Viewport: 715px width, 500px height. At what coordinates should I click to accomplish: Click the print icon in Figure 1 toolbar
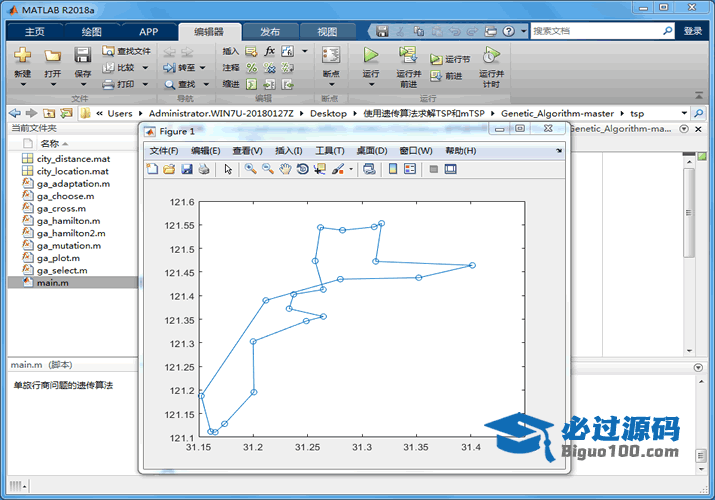tap(203, 169)
